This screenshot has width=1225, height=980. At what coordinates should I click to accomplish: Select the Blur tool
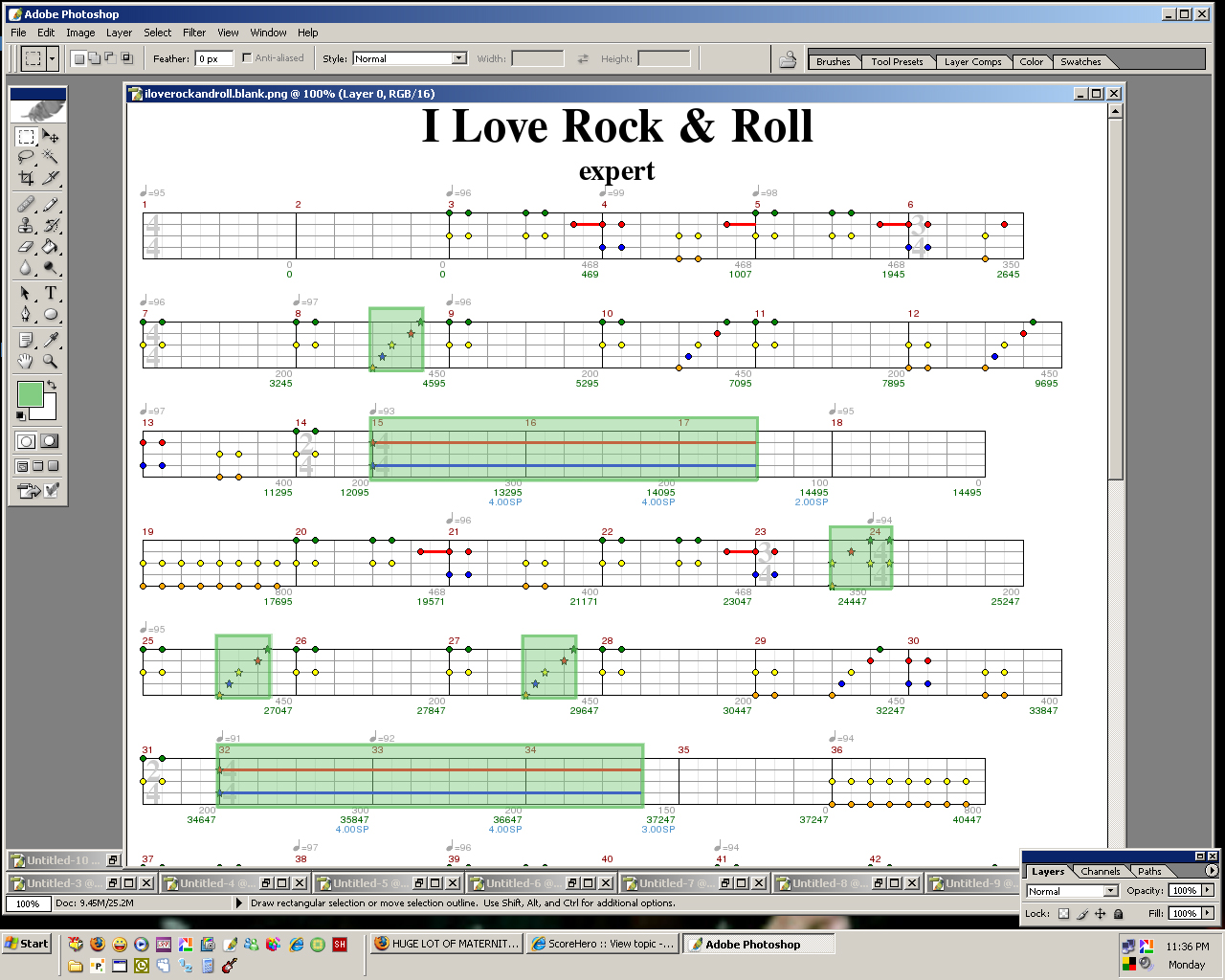26,267
